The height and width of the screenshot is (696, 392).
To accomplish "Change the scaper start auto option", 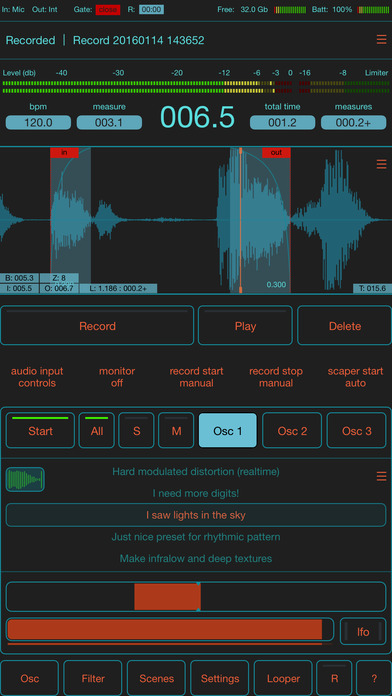I will point(355,377).
